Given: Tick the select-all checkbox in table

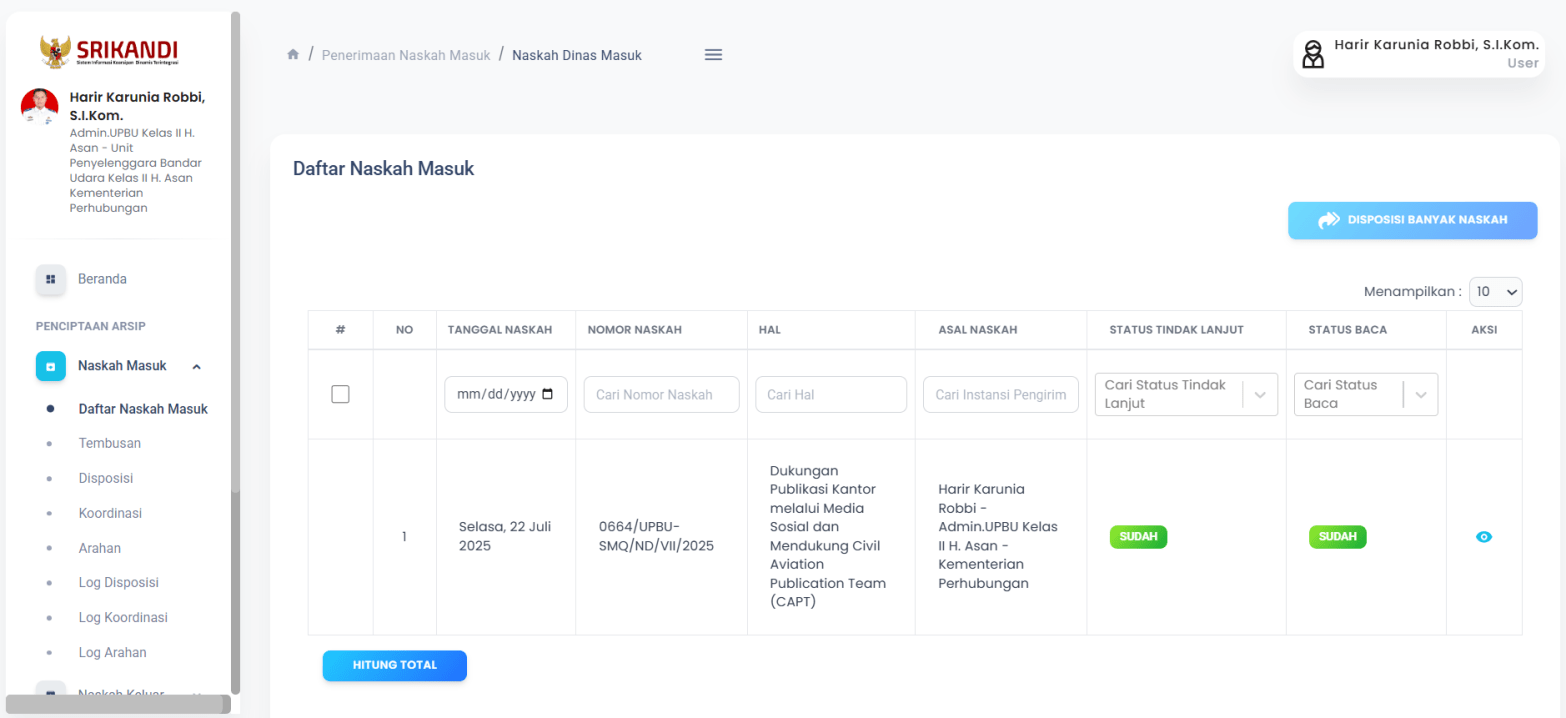Looking at the screenshot, I should point(340,394).
